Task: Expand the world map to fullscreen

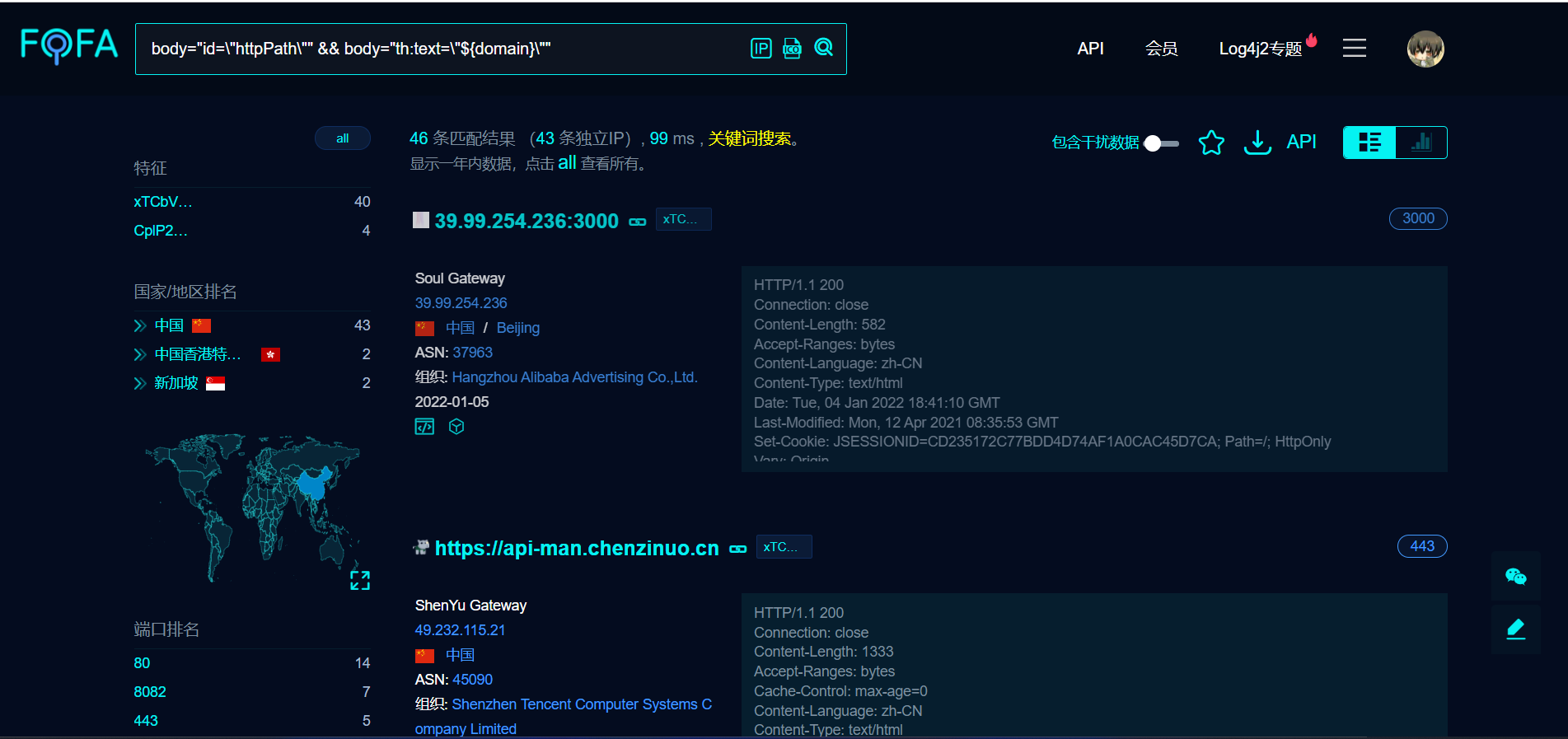Action: [x=360, y=580]
